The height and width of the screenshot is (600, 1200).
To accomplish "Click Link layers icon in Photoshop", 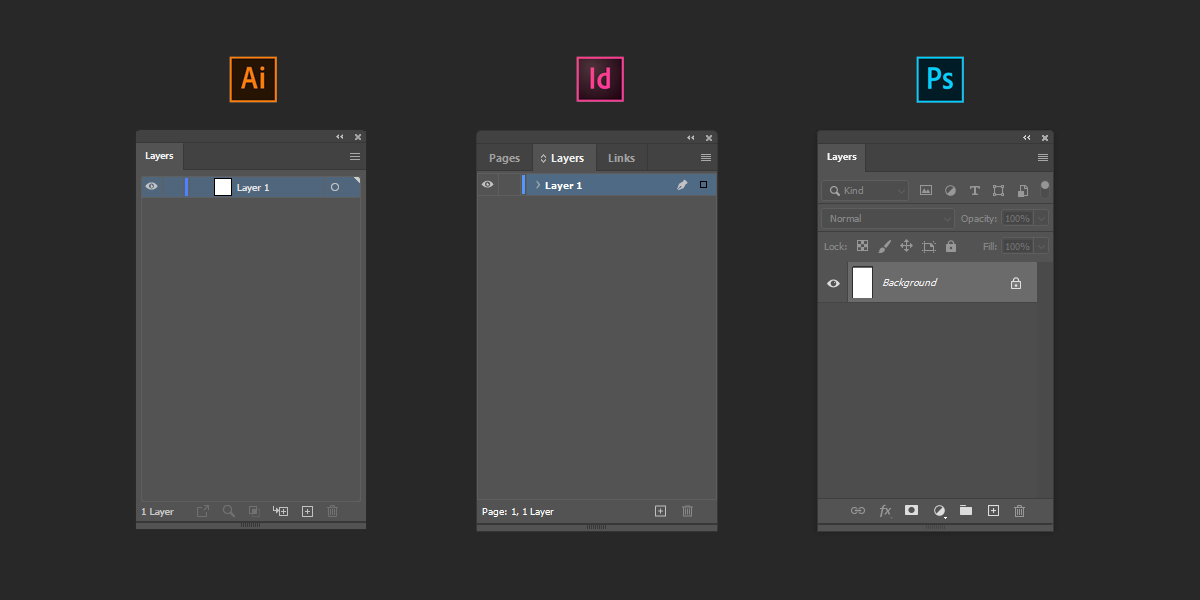I will (858, 510).
